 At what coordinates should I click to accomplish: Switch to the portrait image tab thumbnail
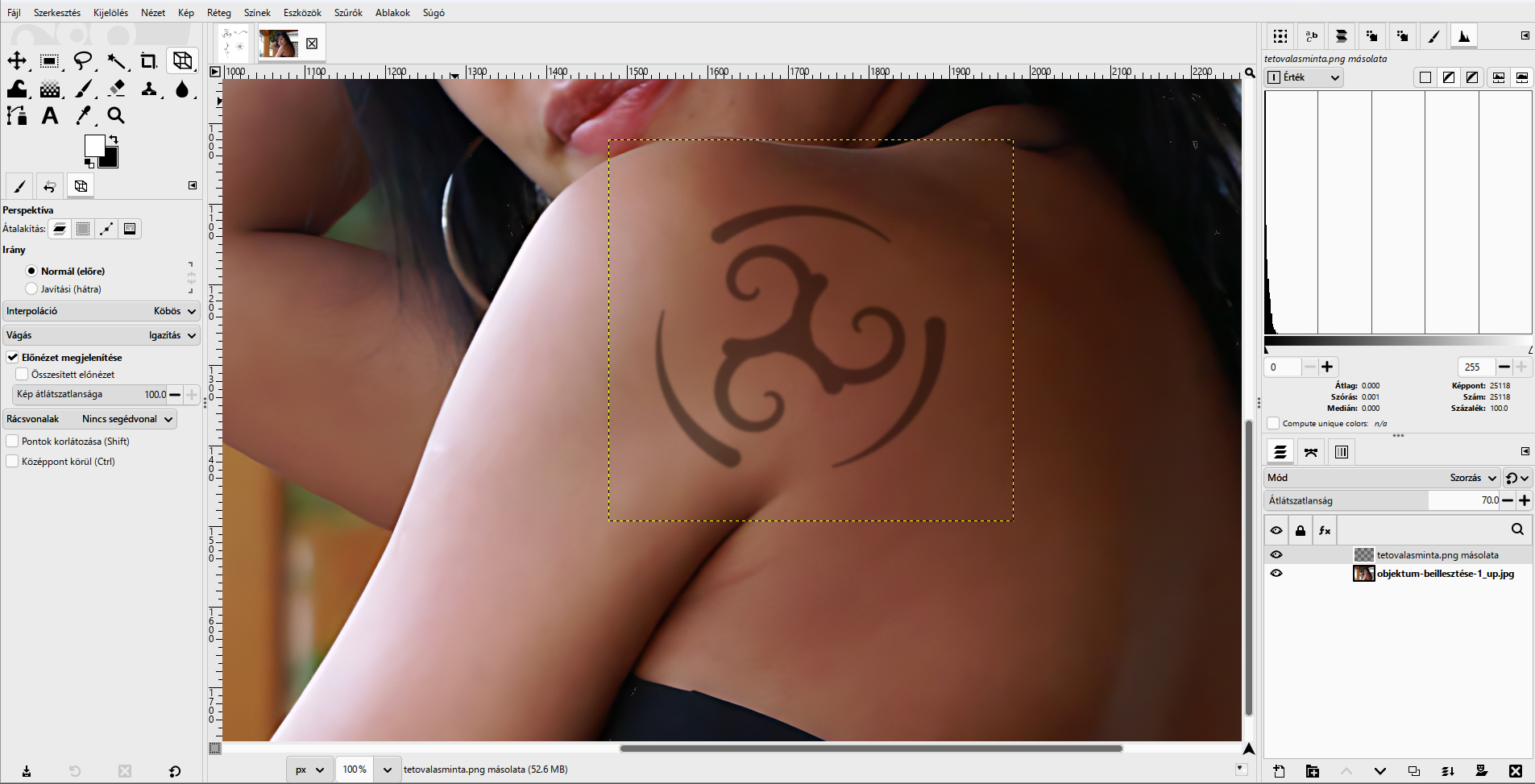point(279,44)
